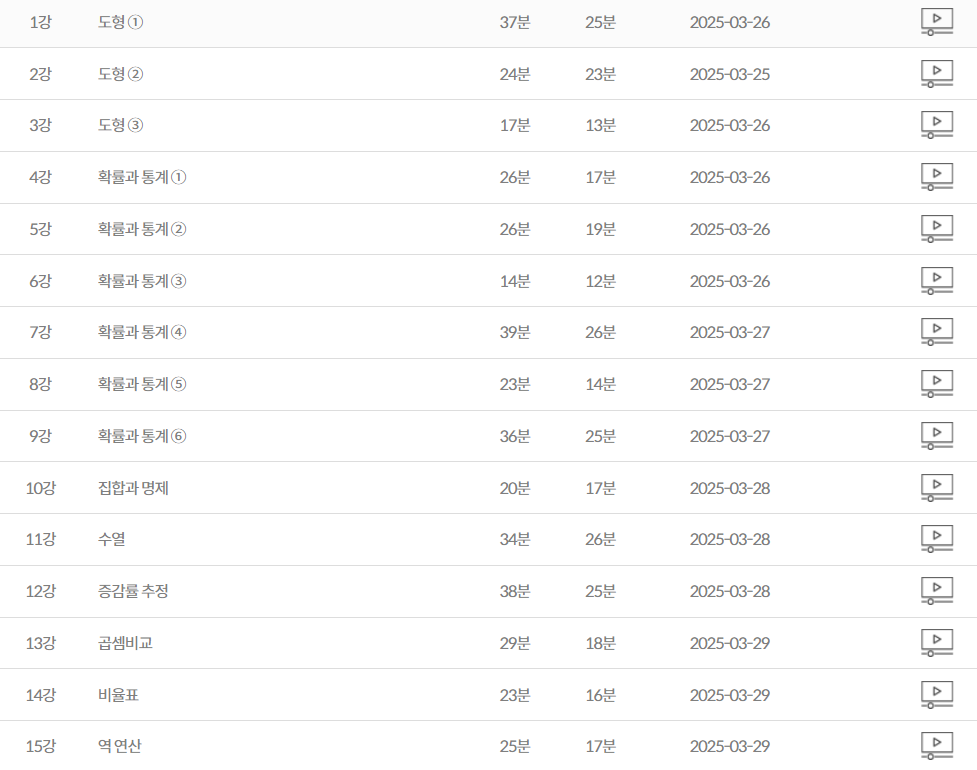Open the 9강 확률과 통계⑥ video icon
The width and height of the screenshot is (977, 770).
(x=936, y=436)
